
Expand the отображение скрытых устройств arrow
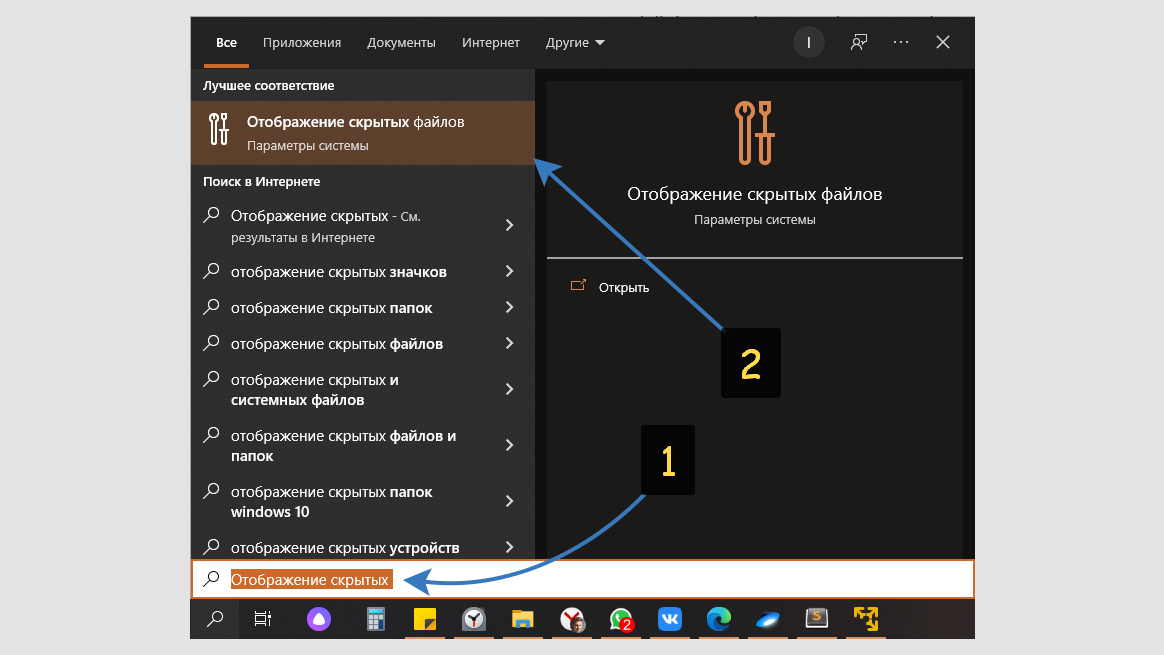[509, 547]
